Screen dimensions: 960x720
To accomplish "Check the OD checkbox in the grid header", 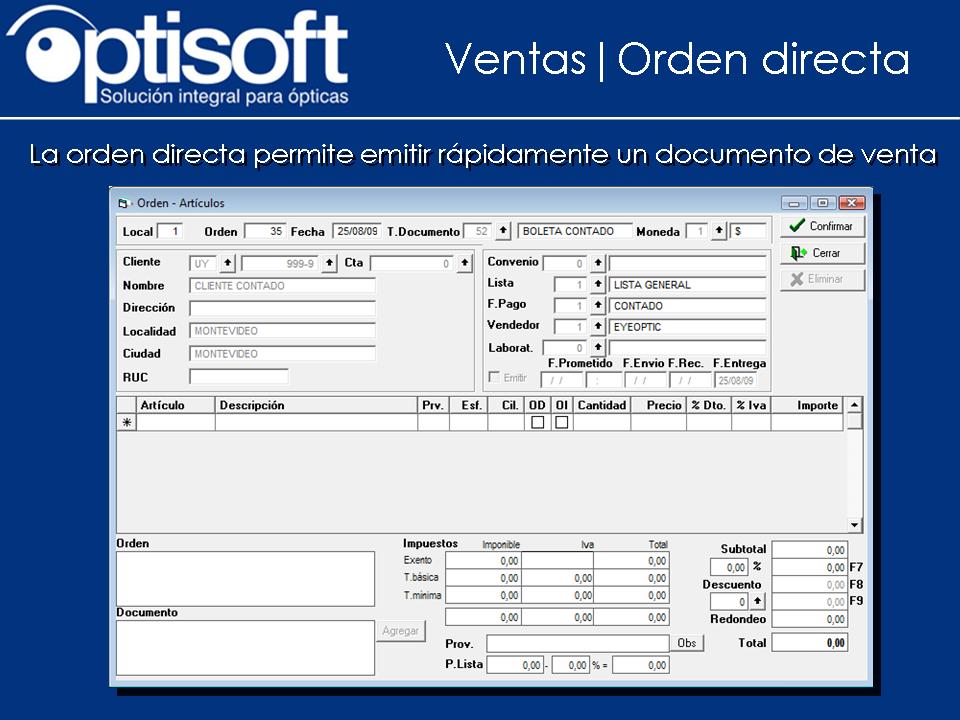I will pos(537,421).
